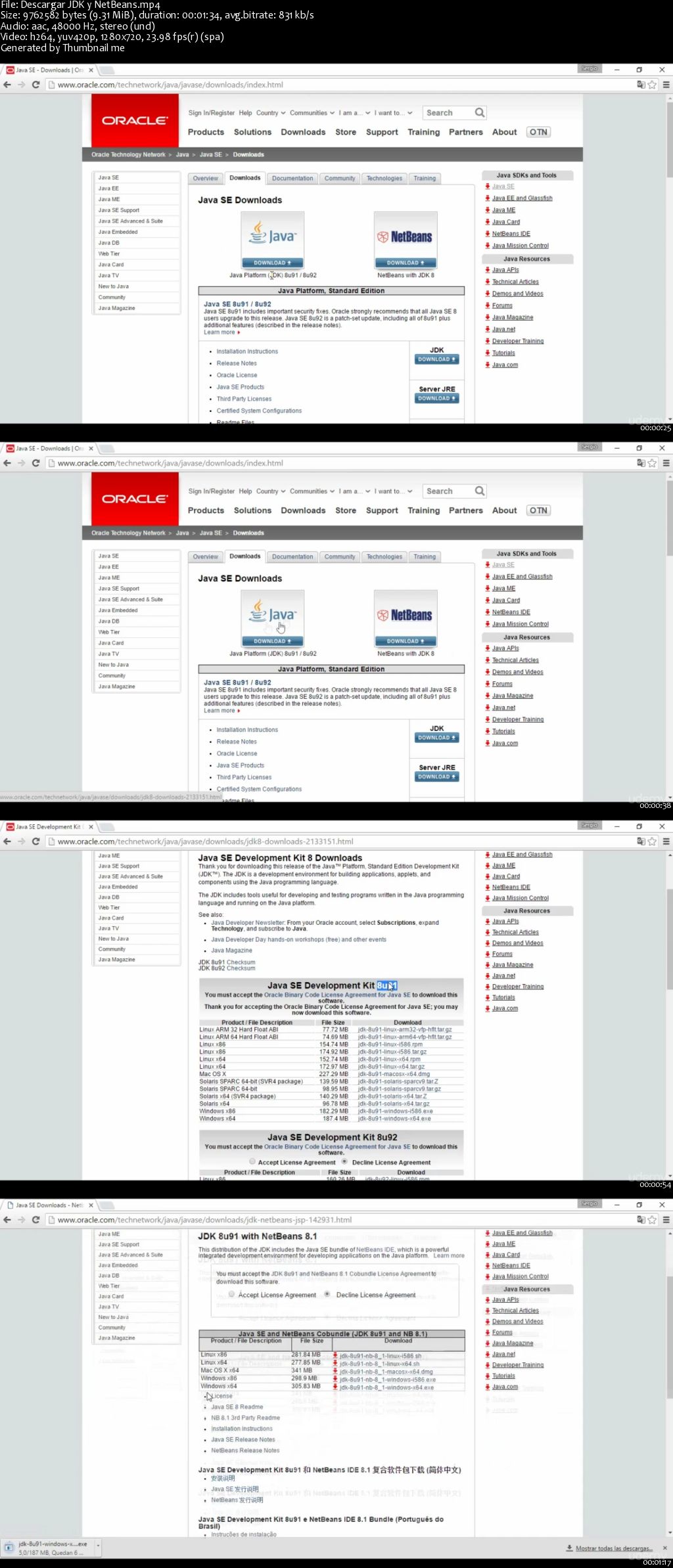Open the Support menu in the 00:00:38 frame
This screenshot has height=1568, width=673.
tap(382, 510)
